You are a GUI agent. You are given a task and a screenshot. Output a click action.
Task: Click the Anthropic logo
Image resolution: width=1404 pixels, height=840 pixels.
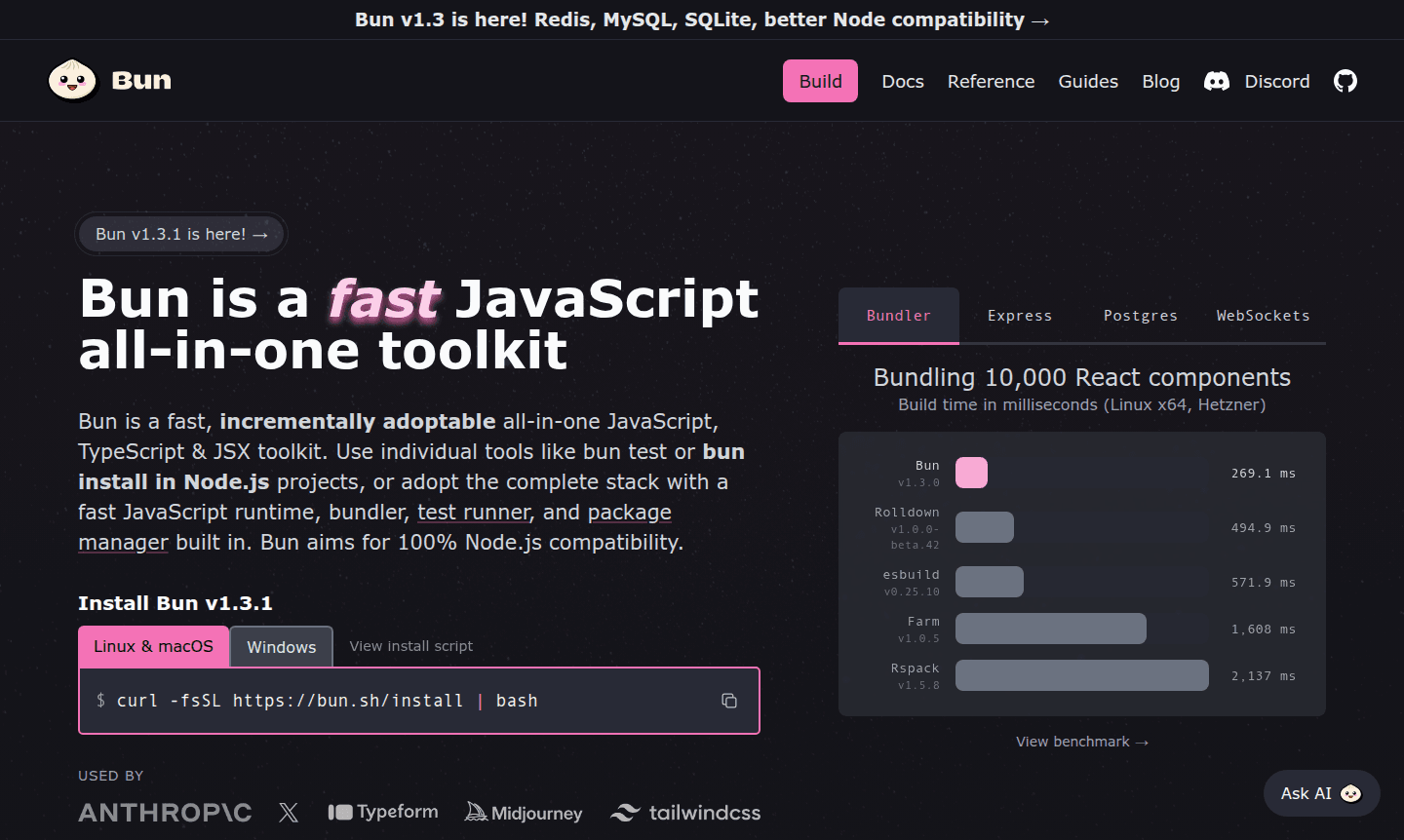pos(165,813)
